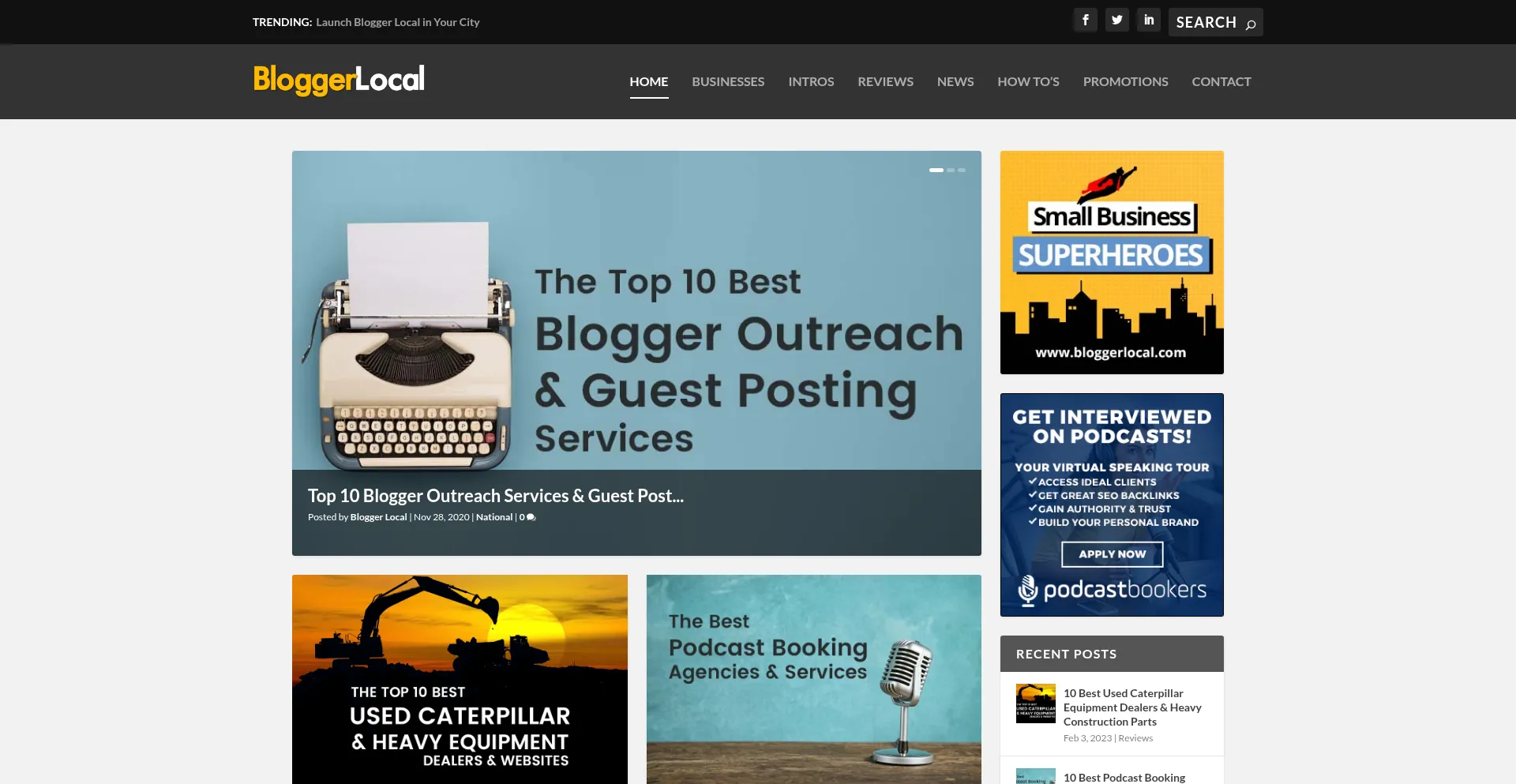Image resolution: width=1516 pixels, height=784 pixels.
Task: Open trending link Launch Blogger Local in Your City
Action: click(x=398, y=22)
